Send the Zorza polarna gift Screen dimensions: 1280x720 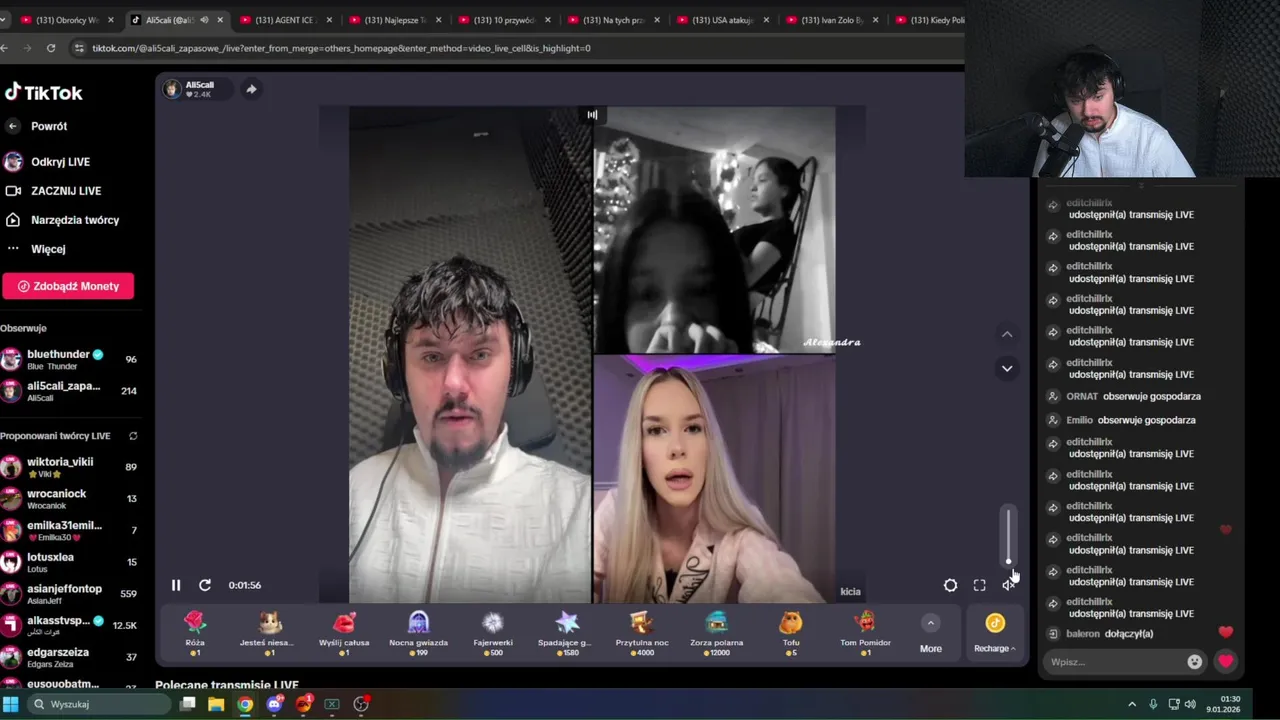(x=716, y=633)
